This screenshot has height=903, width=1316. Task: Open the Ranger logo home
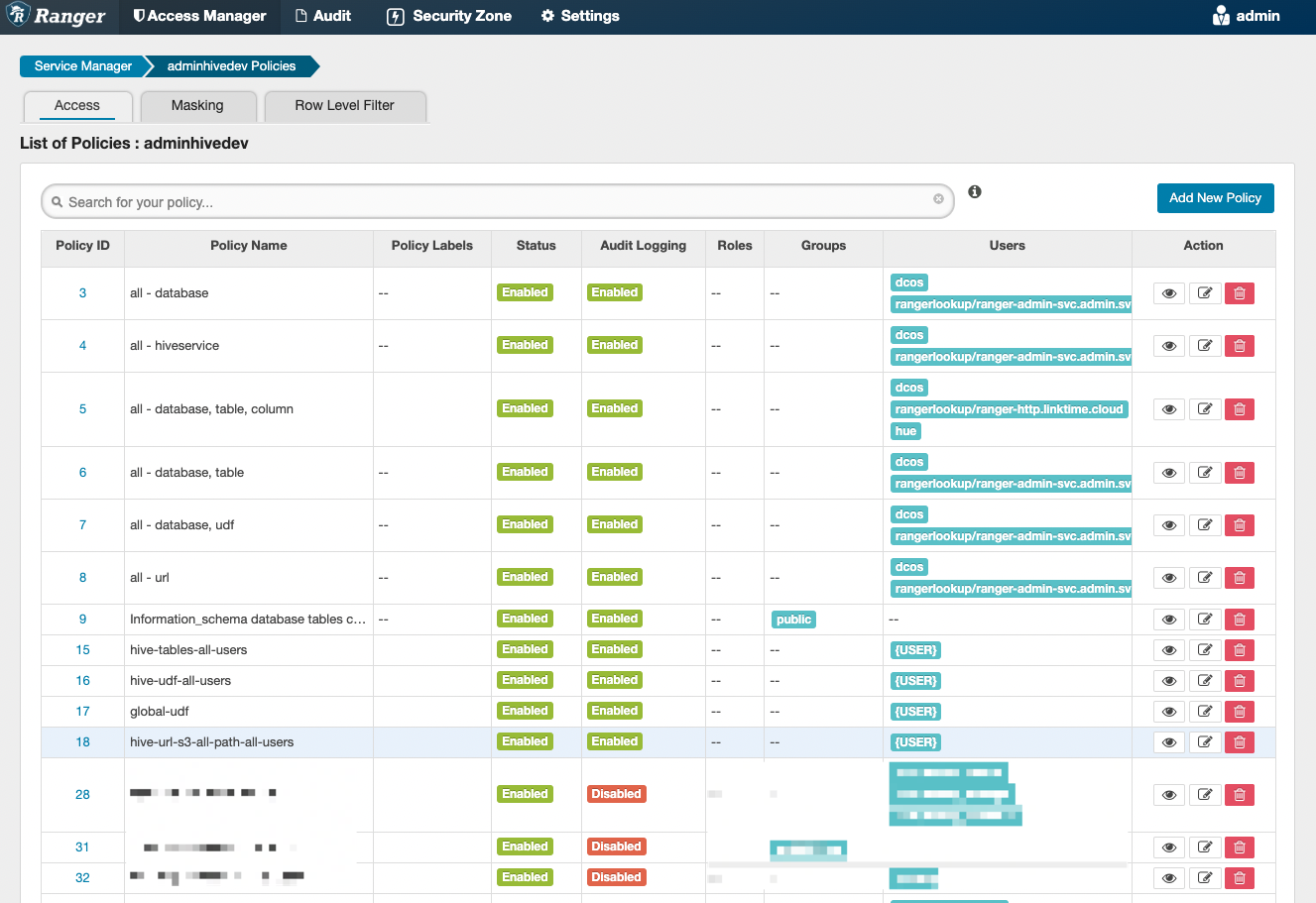coord(56,16)
